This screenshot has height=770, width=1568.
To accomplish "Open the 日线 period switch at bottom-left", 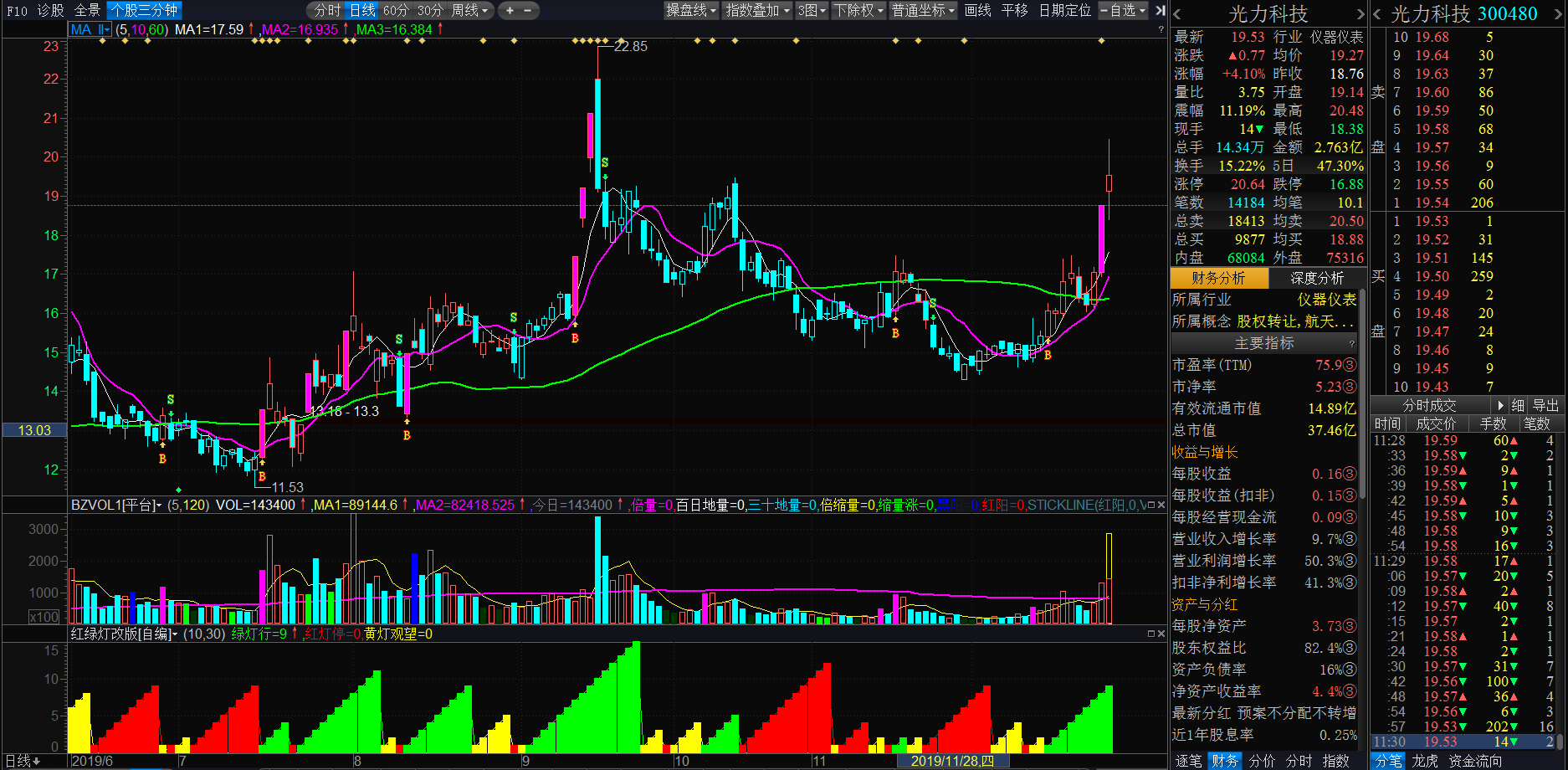I will (23, 761).
